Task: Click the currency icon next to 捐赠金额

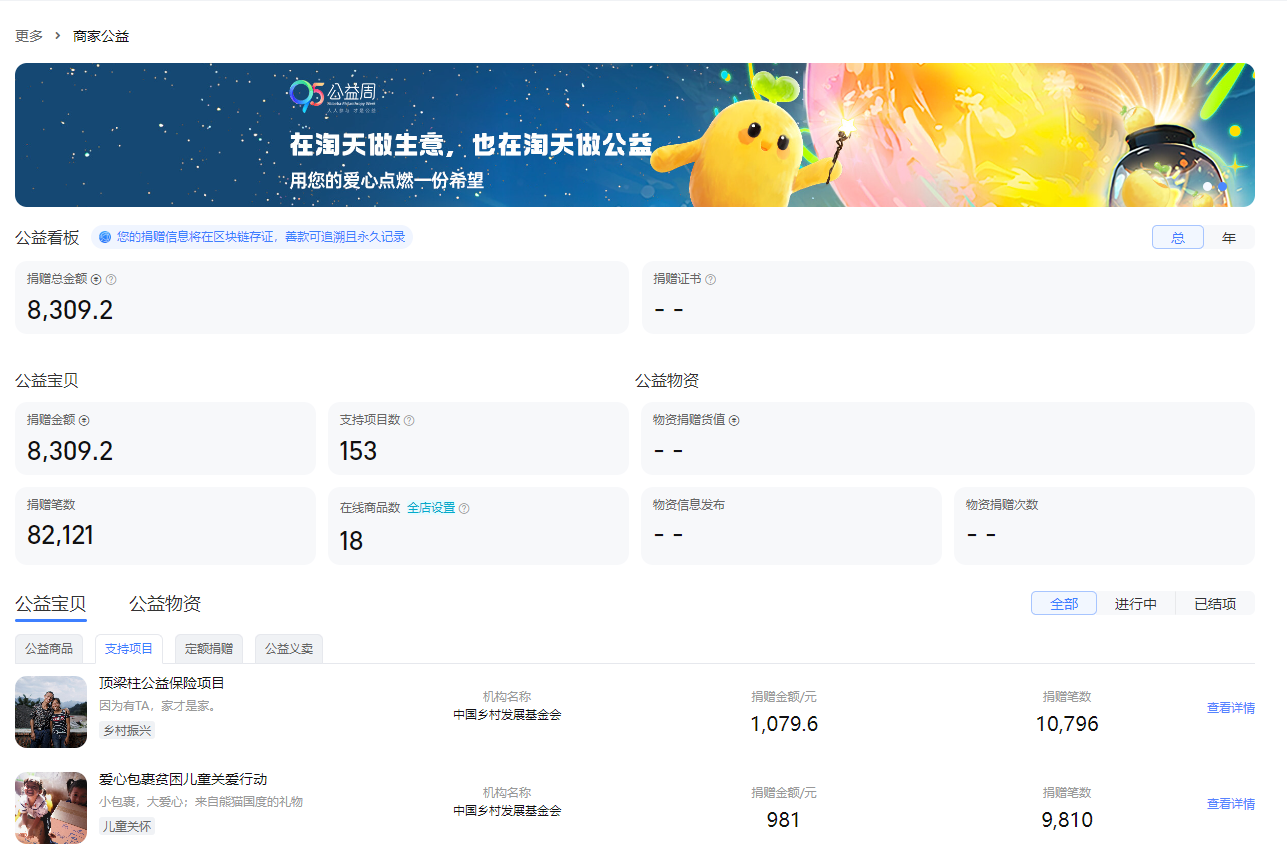Action: pos(84,421)
